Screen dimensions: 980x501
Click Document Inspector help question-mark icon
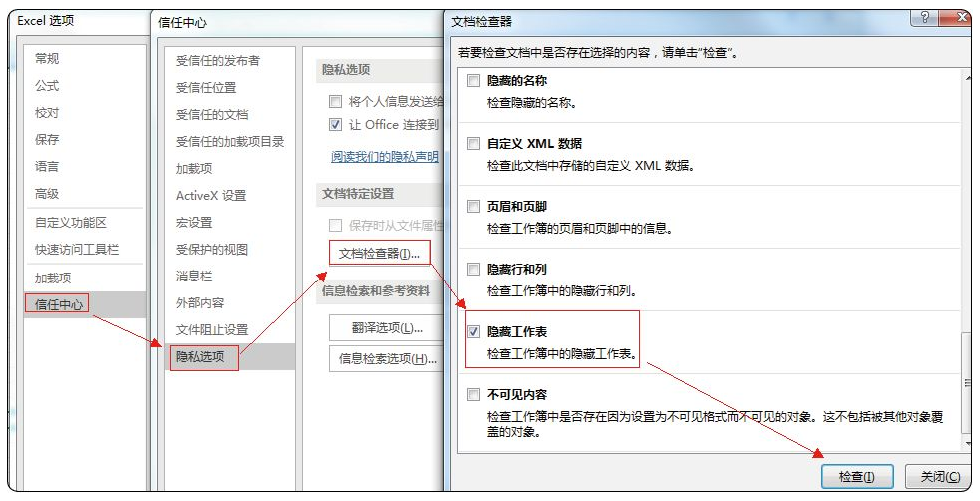924,17
